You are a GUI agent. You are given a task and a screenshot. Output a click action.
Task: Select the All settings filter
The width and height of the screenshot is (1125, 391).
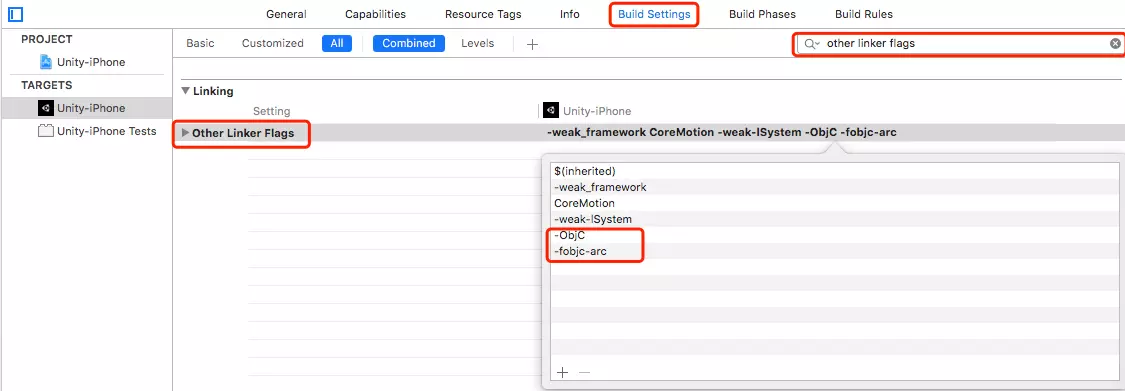click(x=337, y=43)
